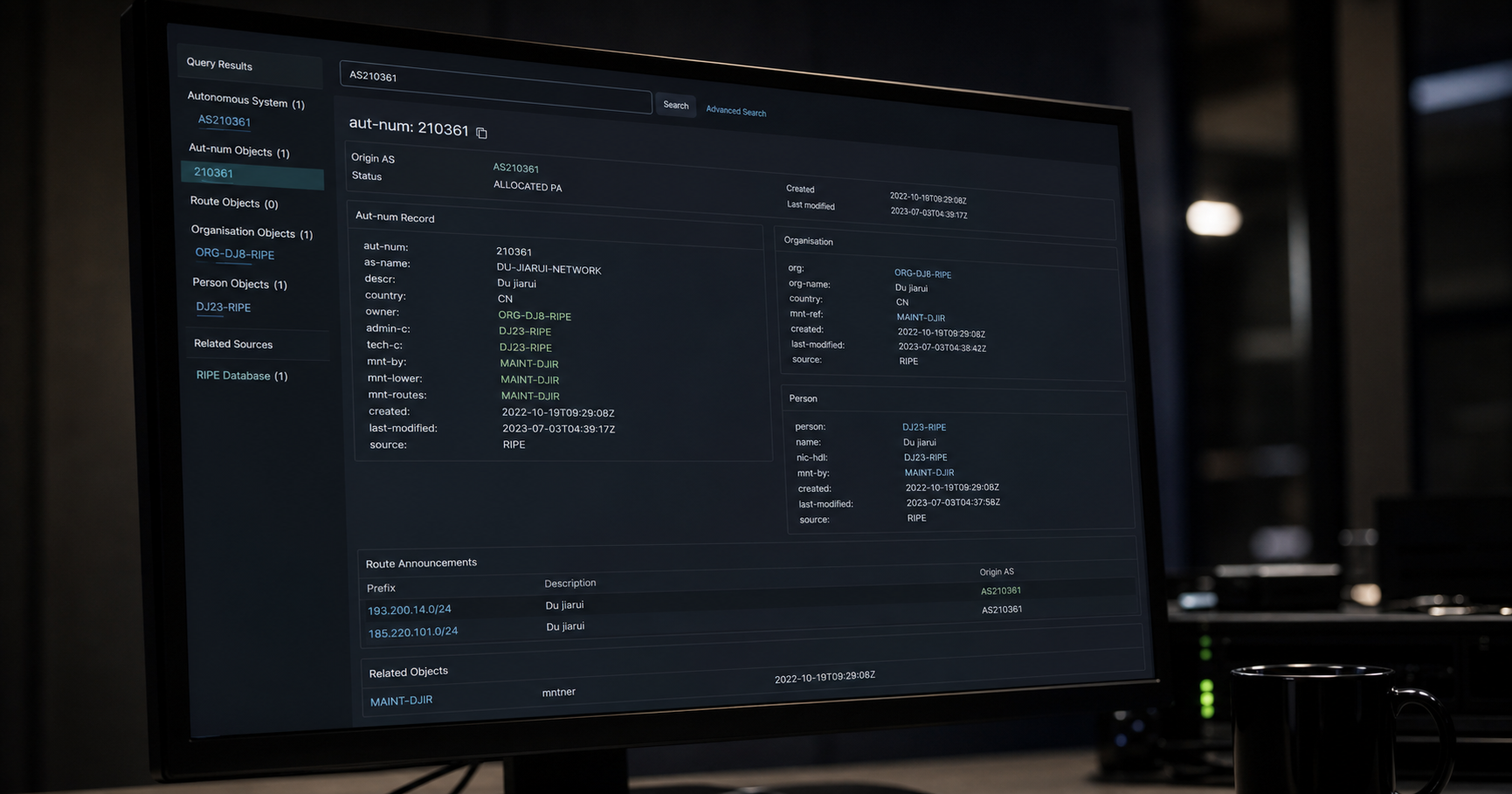Click the Search button
The width and height of the screenshot is (1512, 794).
click(x=675, y=106)
